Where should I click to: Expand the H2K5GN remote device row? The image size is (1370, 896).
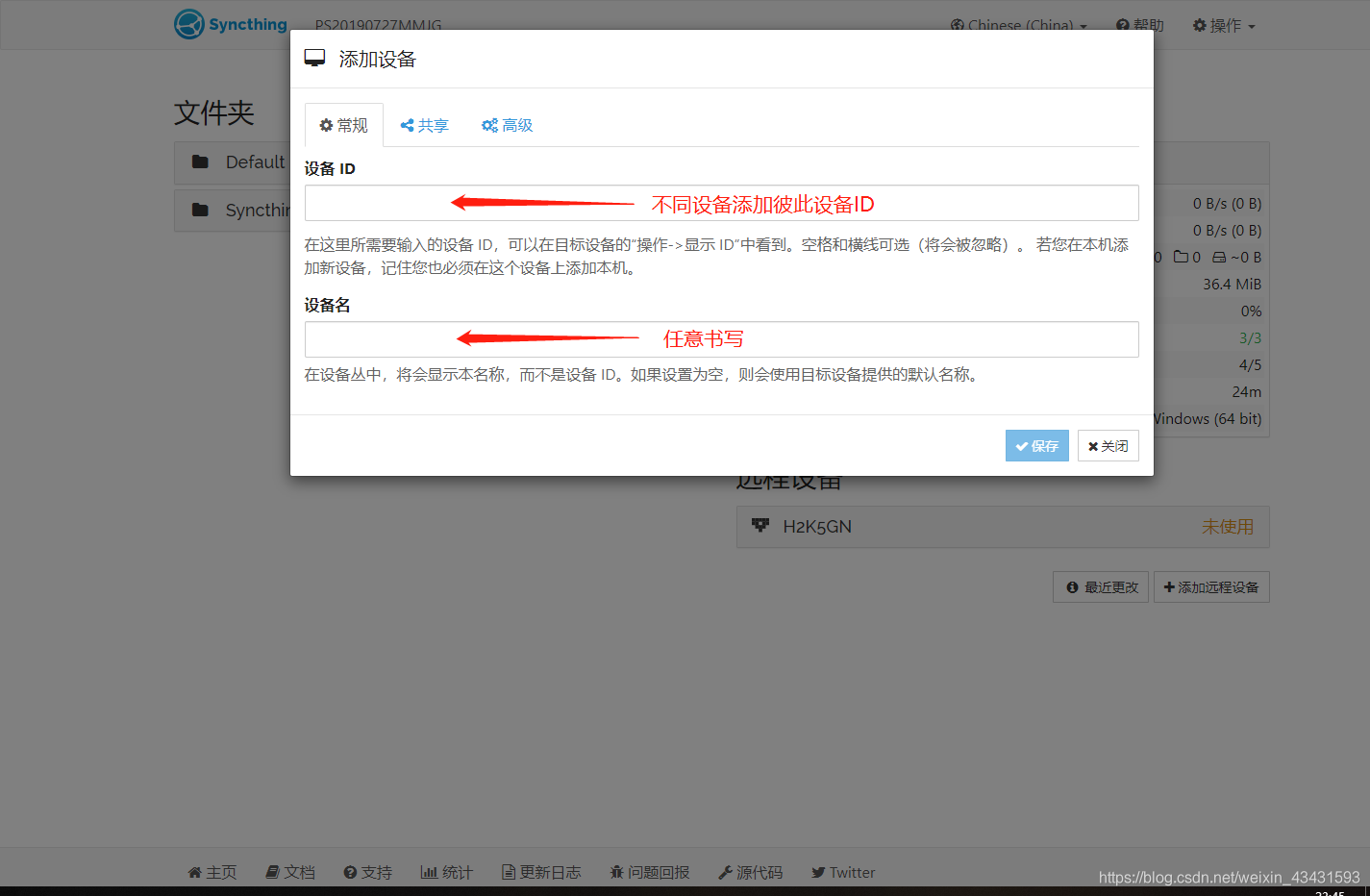click(x=1003, y=527)
